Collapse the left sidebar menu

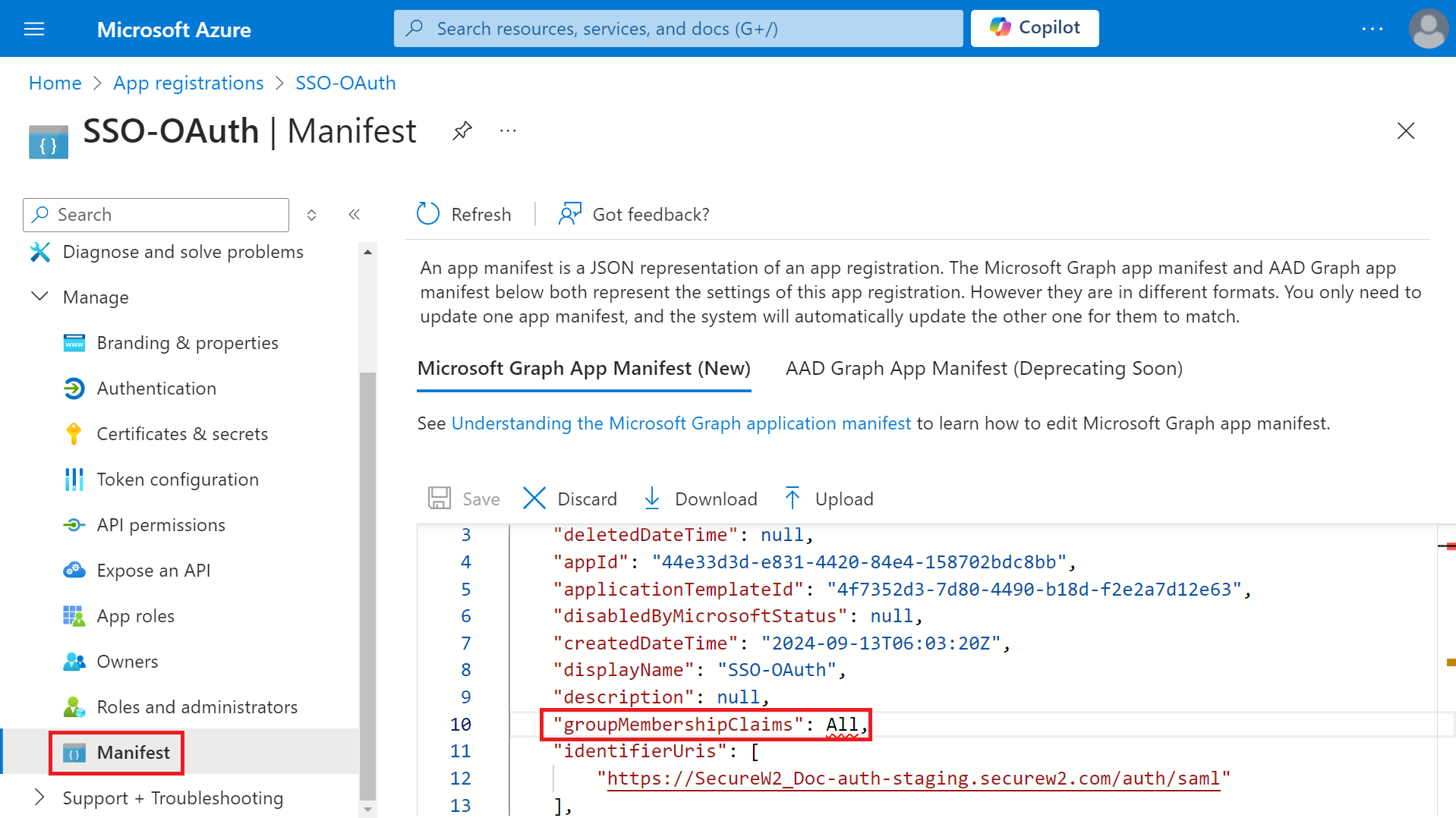pyautogui.click(x=354, y=215)
